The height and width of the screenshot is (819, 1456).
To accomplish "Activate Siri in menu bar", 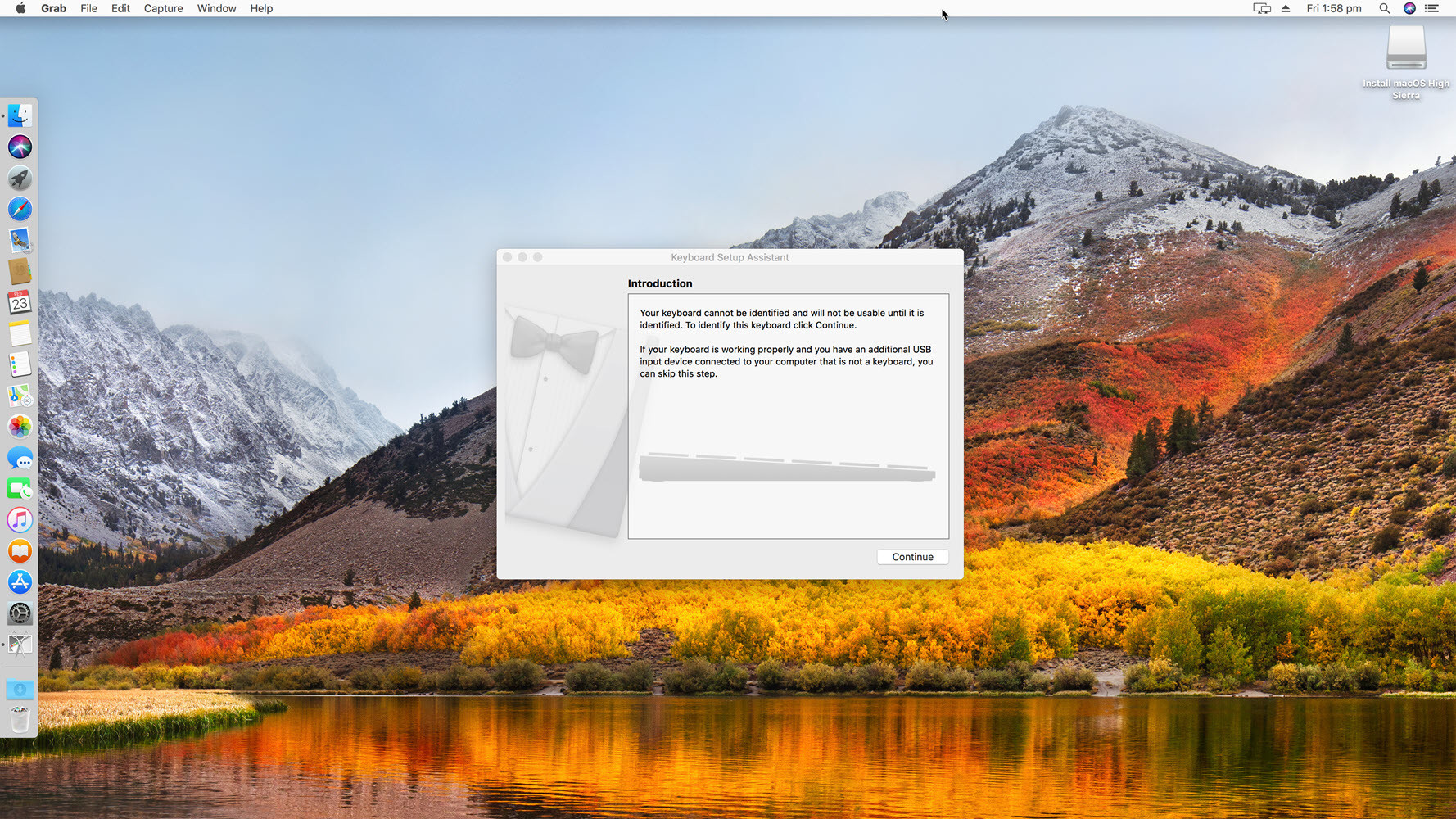I will (x=1409, y=8).
